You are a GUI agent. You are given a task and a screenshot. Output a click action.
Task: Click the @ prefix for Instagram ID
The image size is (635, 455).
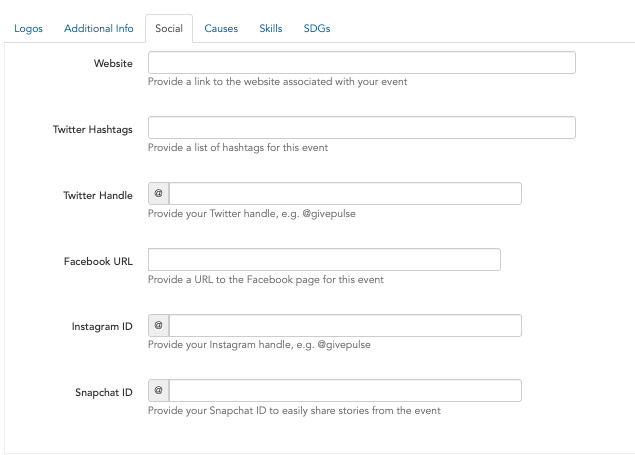click(159, 325)
